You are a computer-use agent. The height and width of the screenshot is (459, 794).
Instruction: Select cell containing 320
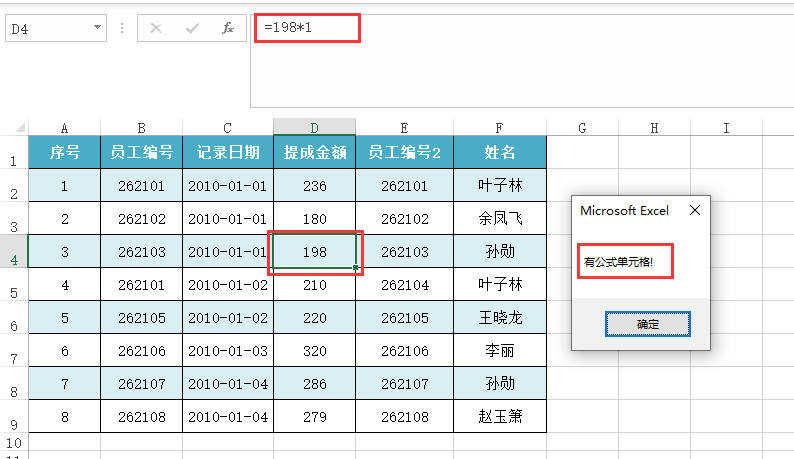pyautogui.click(x=314, y=350)
